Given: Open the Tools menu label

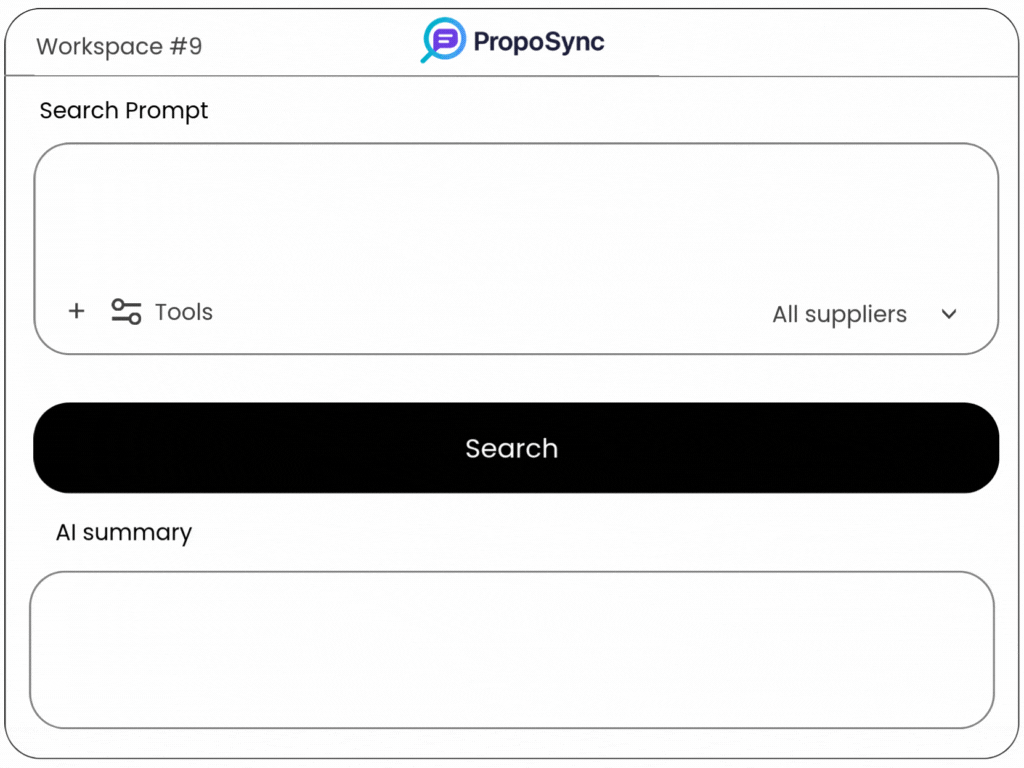Looking at the screenshot, I should coord(184,312).
